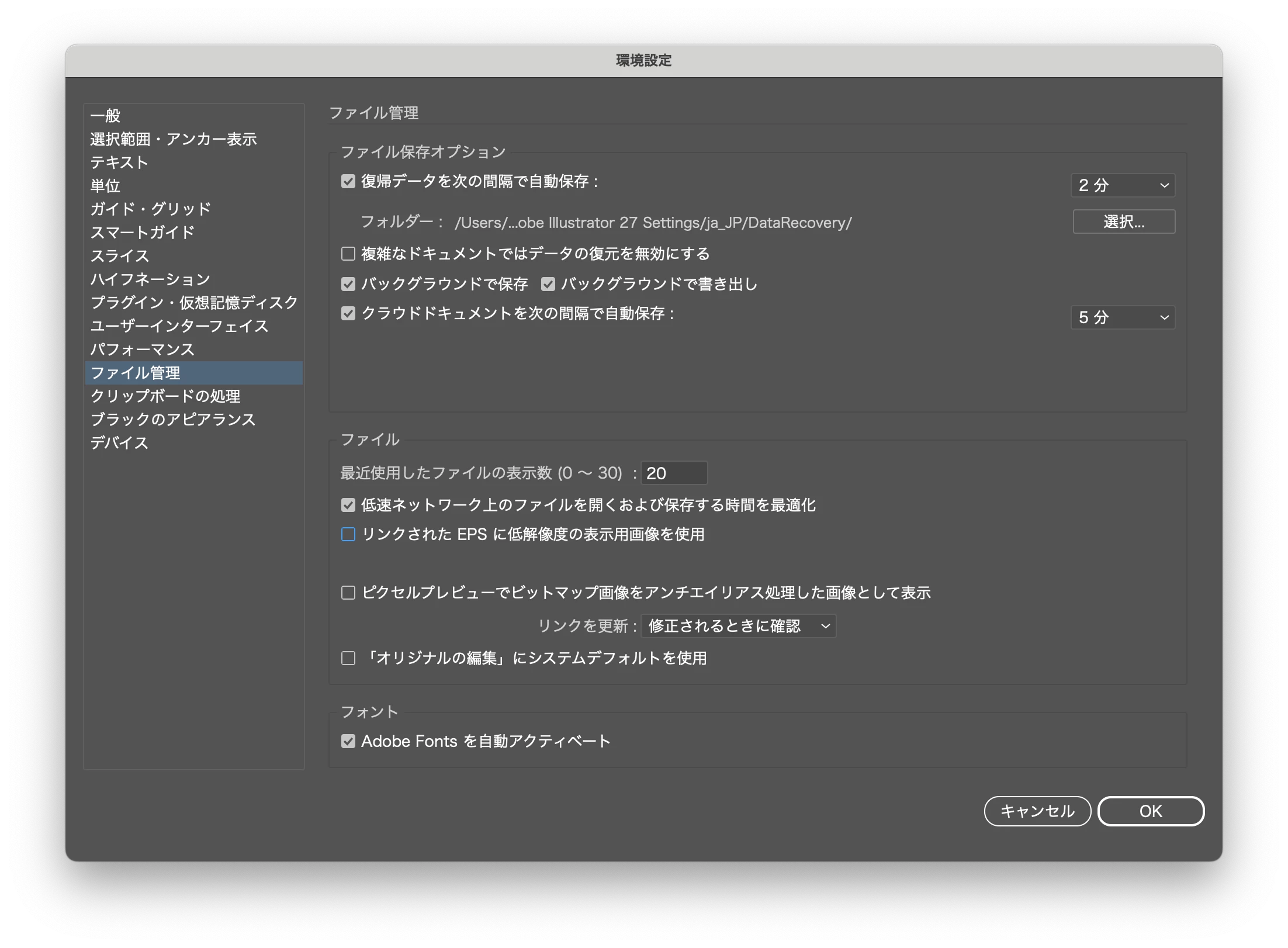
Task: Toggle 復帰データを次の間隔で自動保存 checkbox
Action: 348,182
